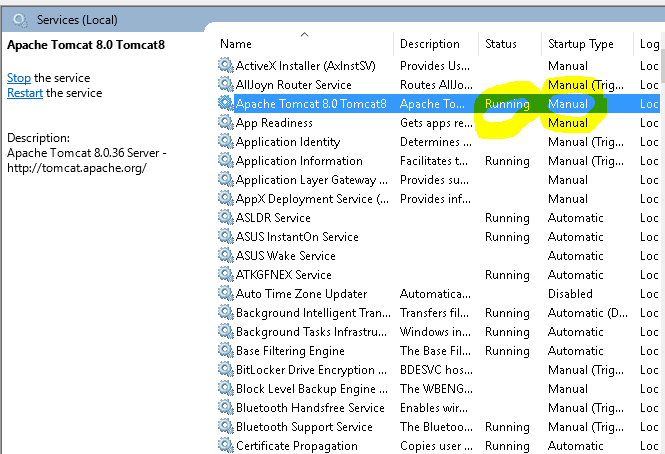Click the 'Automatica...' description cell
665x454 pixels.
[x=435, y=294]
